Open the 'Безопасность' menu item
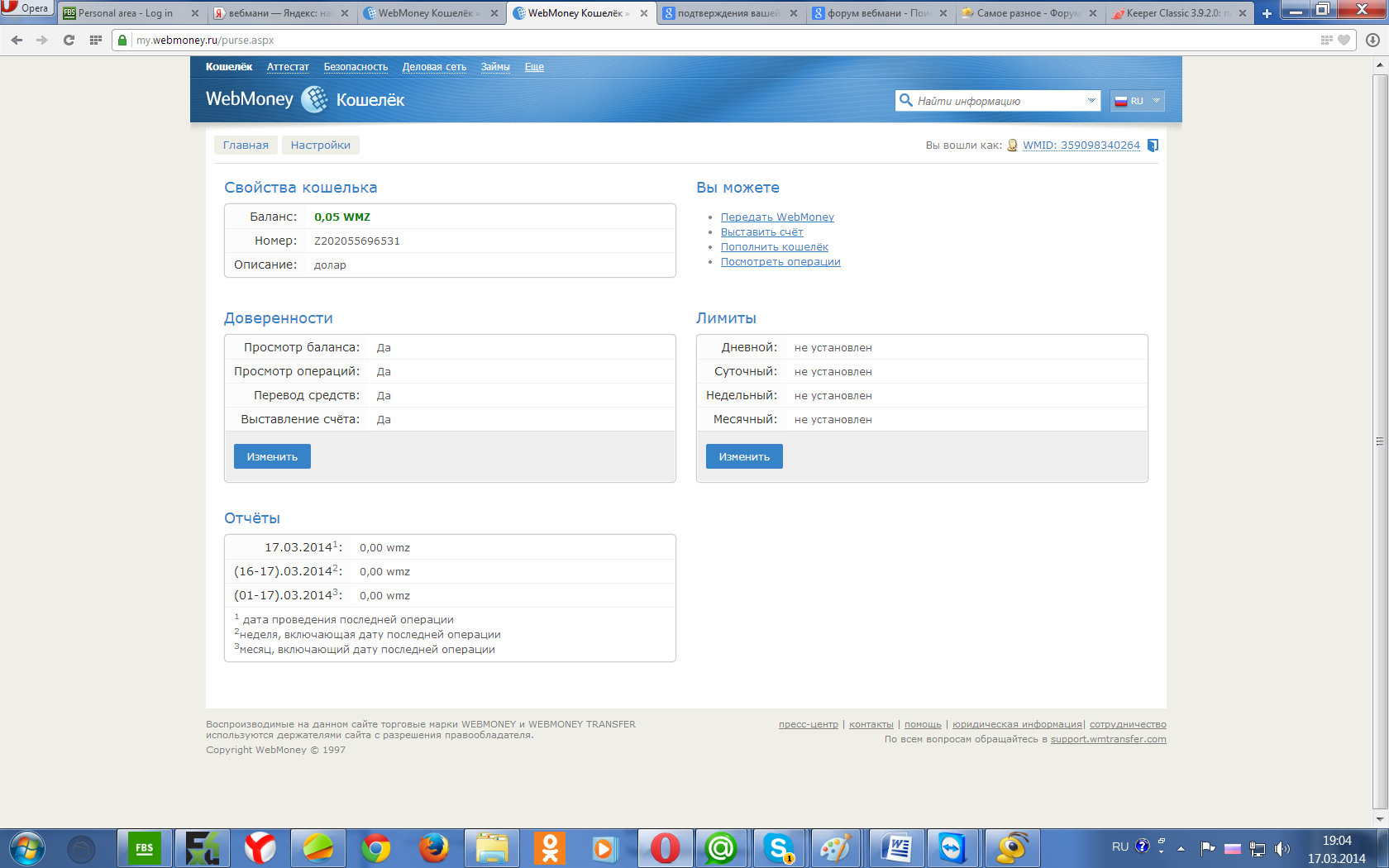Image resolution: width=1389 pixels, height=868 pixels. [x=356, y=67]
